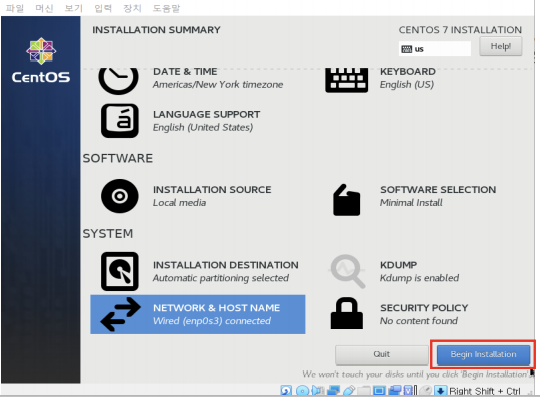This screenshot has height=397, width=540.
Task: Click the VirtualBox USB devices status icon
Action: coord(349,391)
